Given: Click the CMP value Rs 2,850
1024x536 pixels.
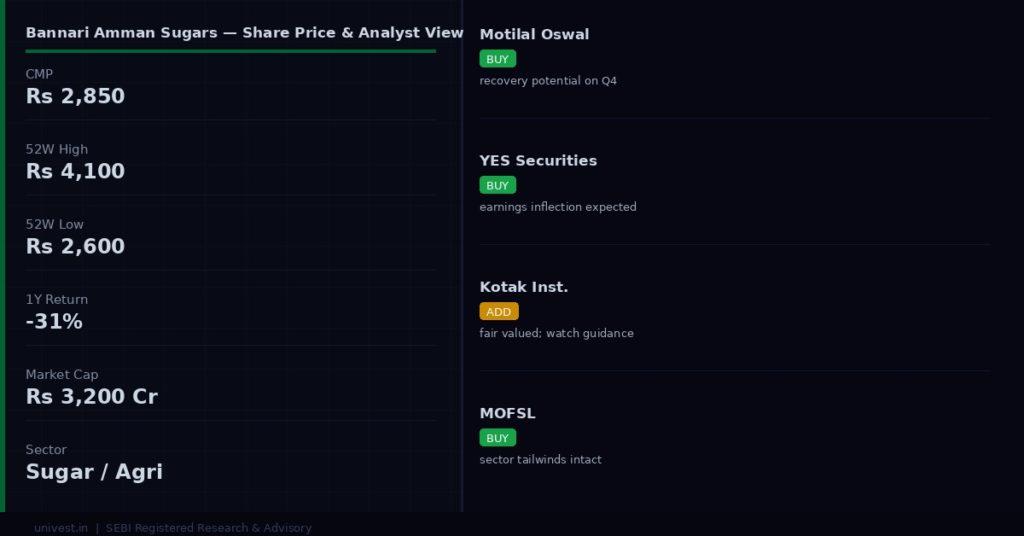Looking at the screenshot, I should click(75, 96).
